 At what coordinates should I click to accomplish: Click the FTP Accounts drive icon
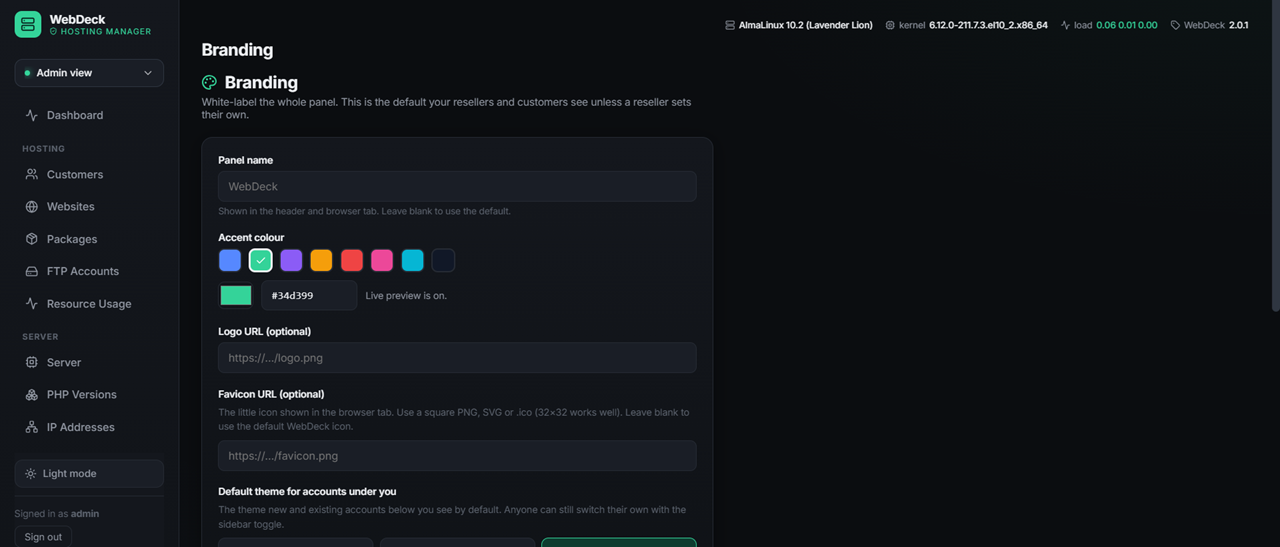coord(32,271)
